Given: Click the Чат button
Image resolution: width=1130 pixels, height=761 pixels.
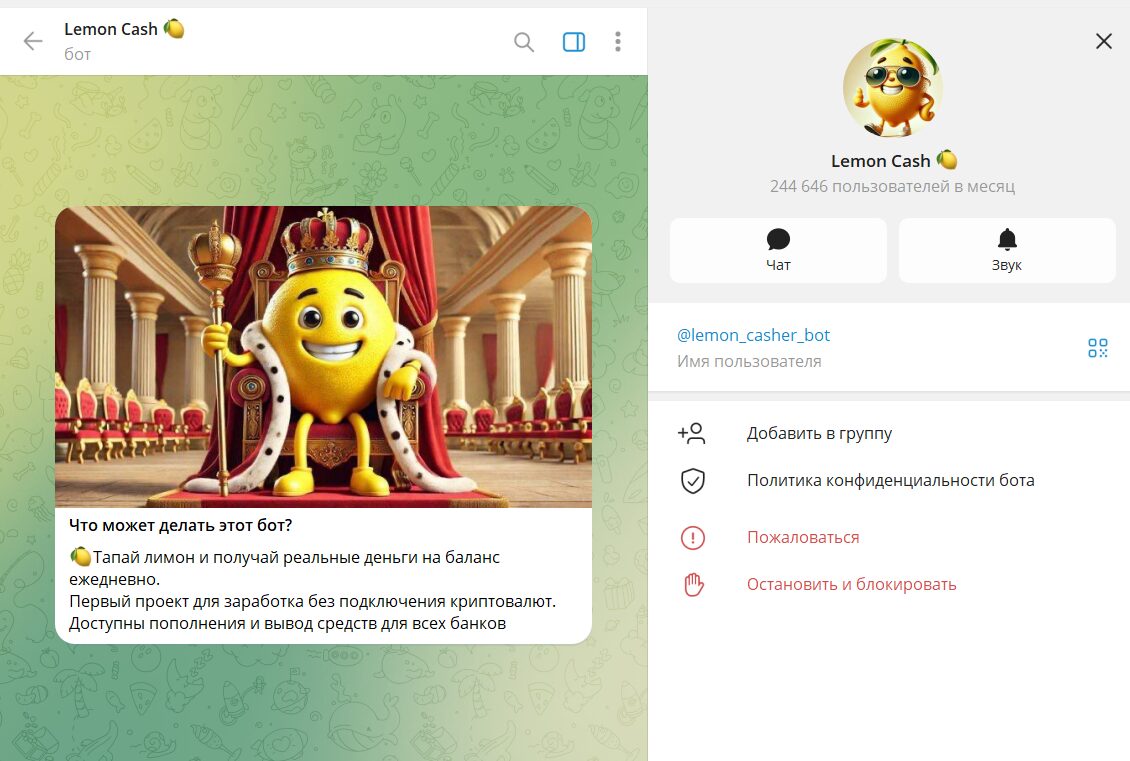Looking at the screenshot, I should coord(778,250).
